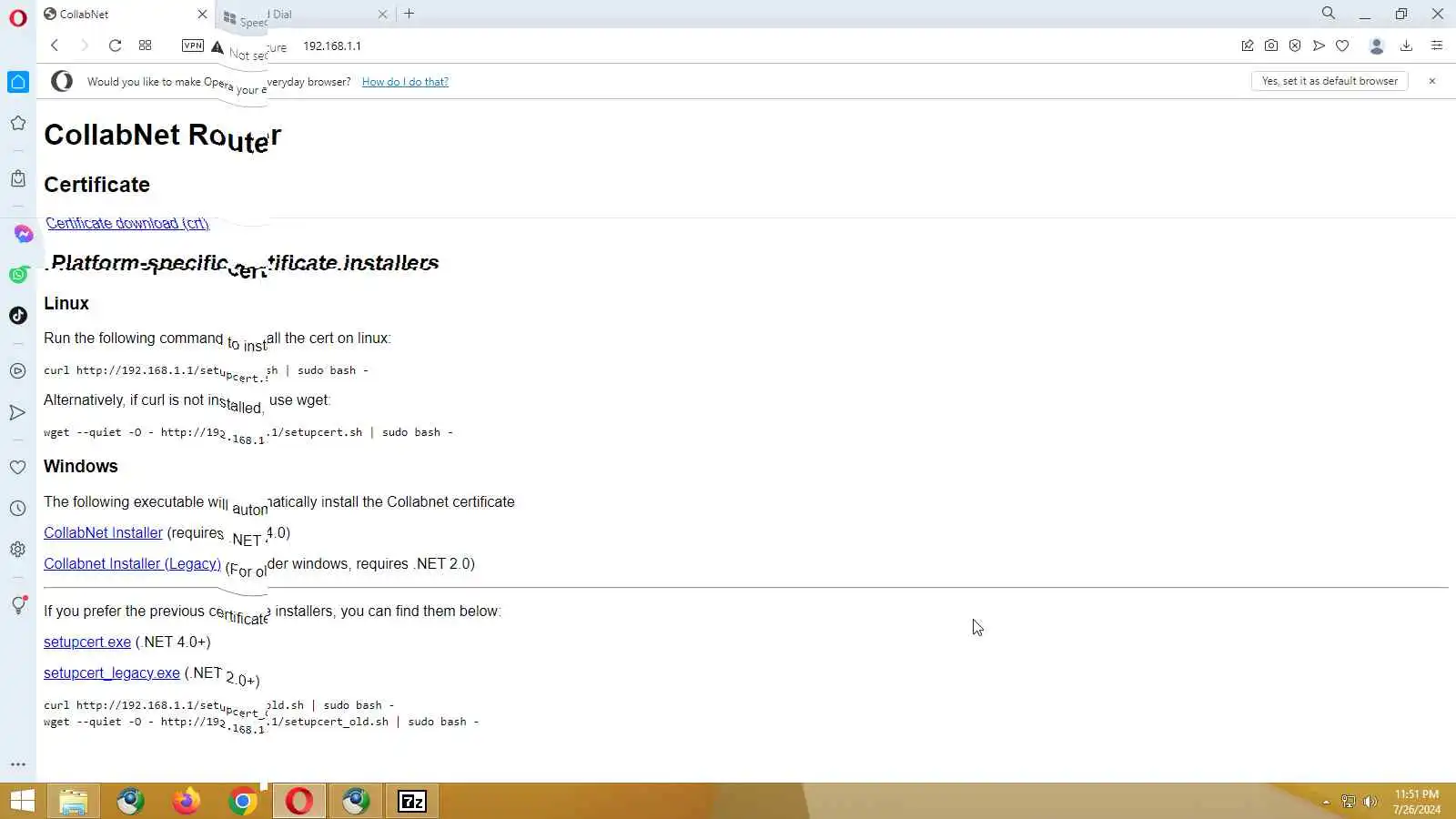Show hidden system tray icons
This screenshot has height=819, width=1456.
[1326, 802]
